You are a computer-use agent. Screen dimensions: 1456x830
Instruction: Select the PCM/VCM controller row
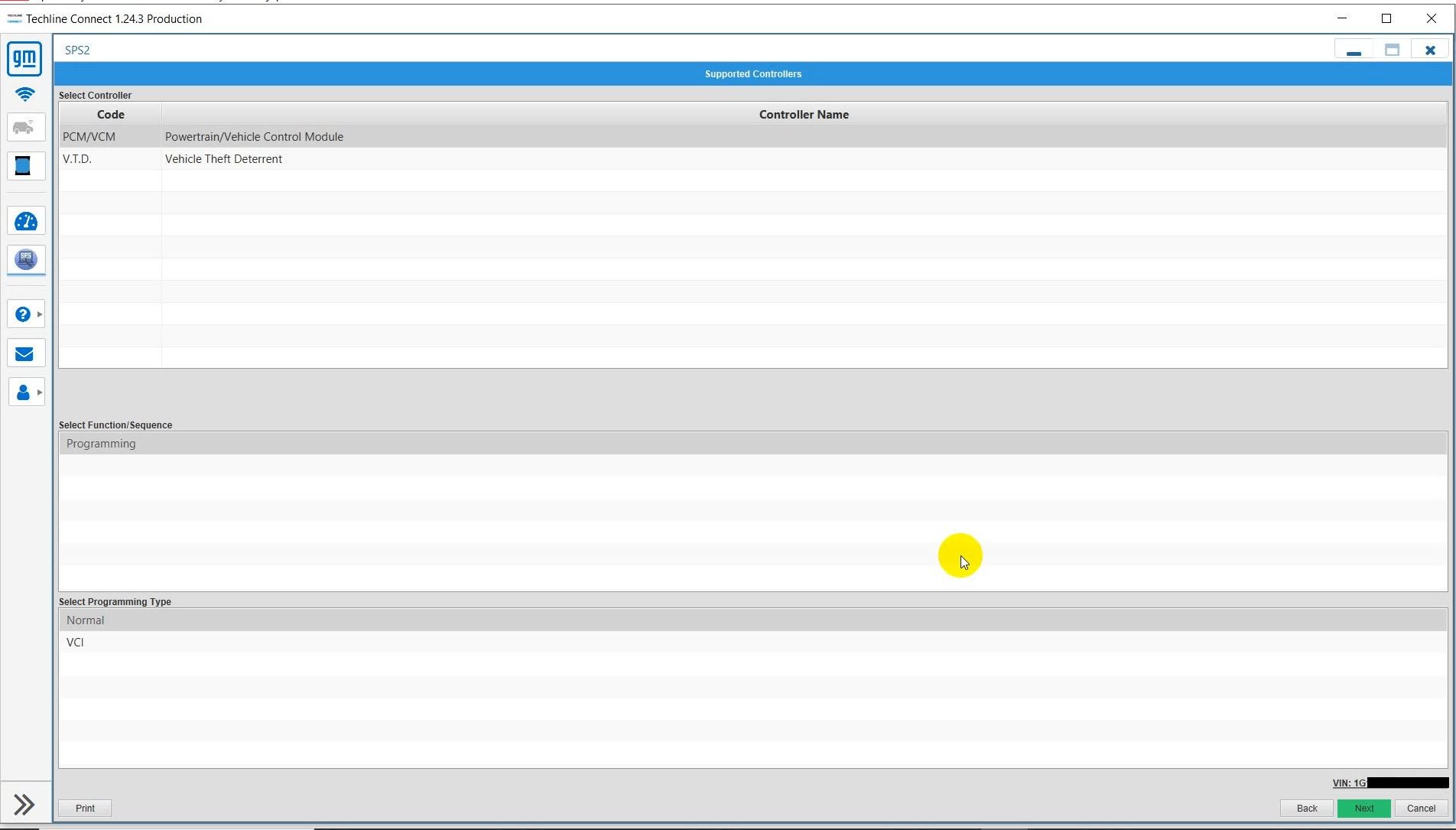click(306, 136)
